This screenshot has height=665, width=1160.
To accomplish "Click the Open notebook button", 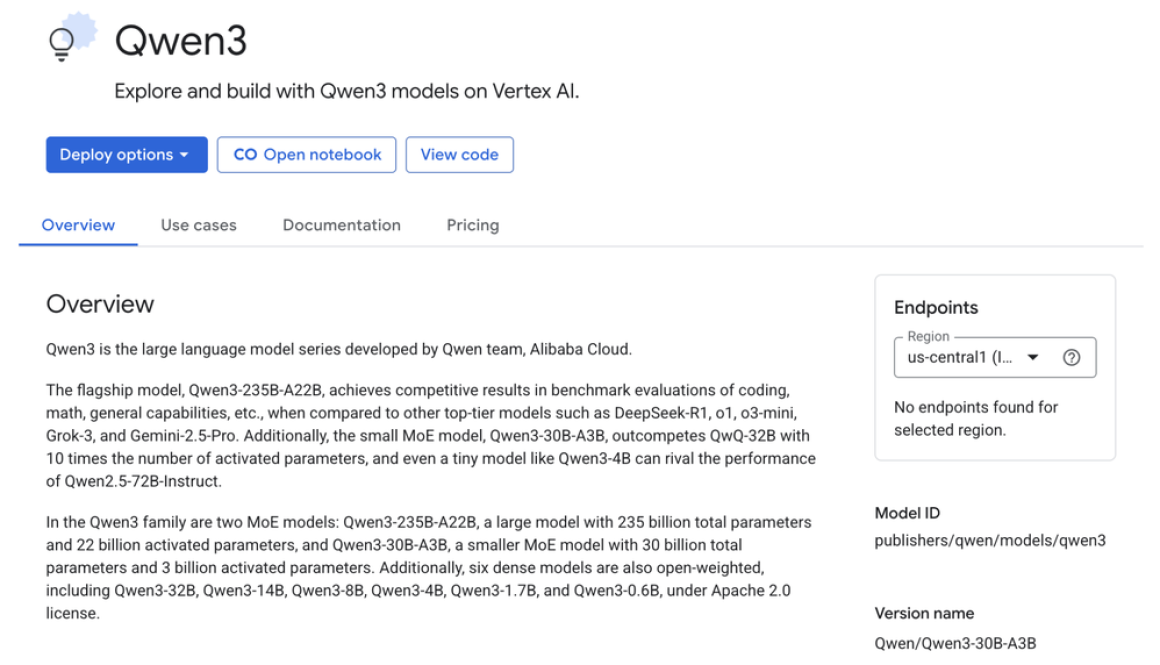I will pos(306,154).
